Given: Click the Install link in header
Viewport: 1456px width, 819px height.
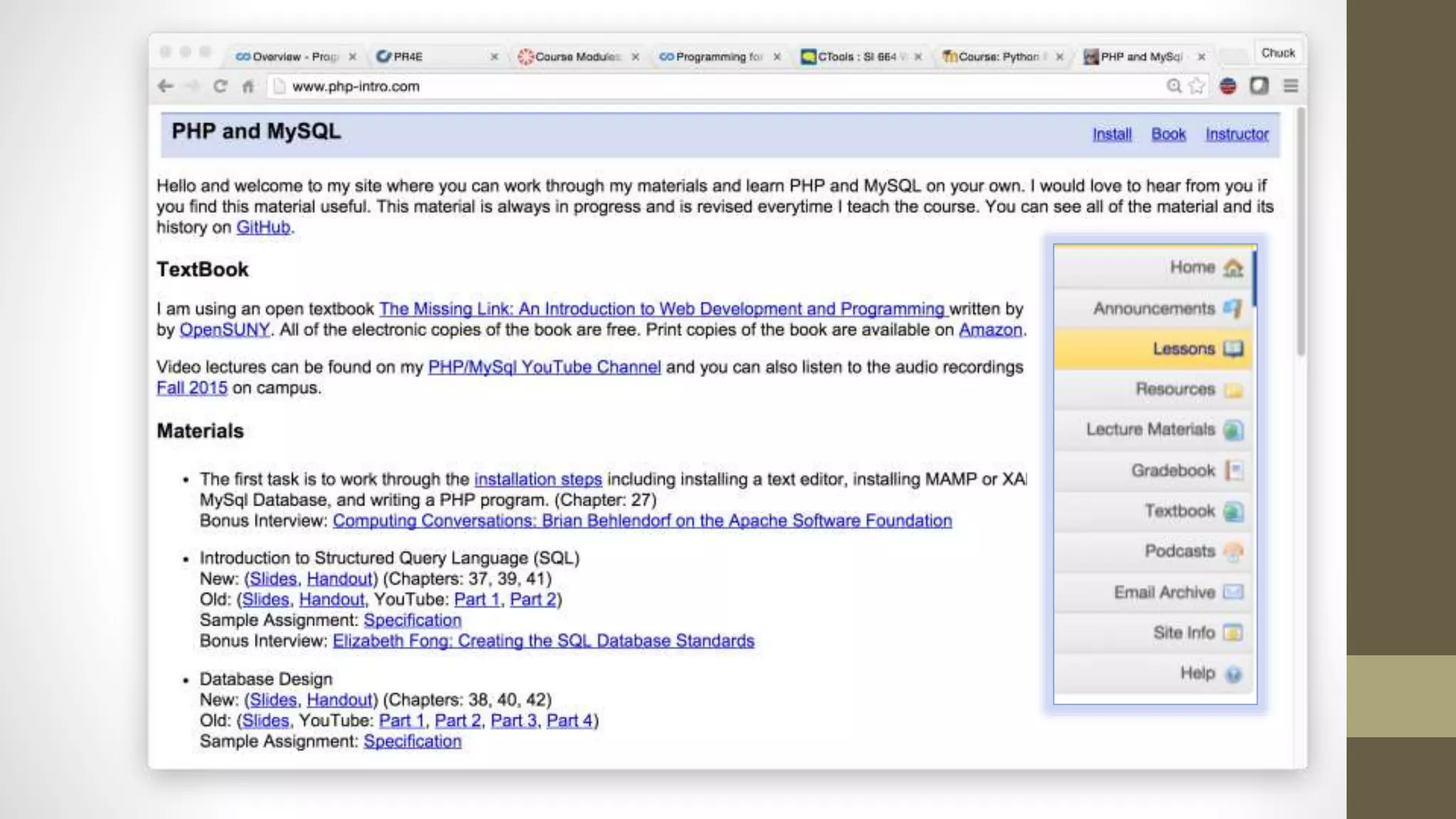Looking at the screenshot, I should coord(1111,134).
